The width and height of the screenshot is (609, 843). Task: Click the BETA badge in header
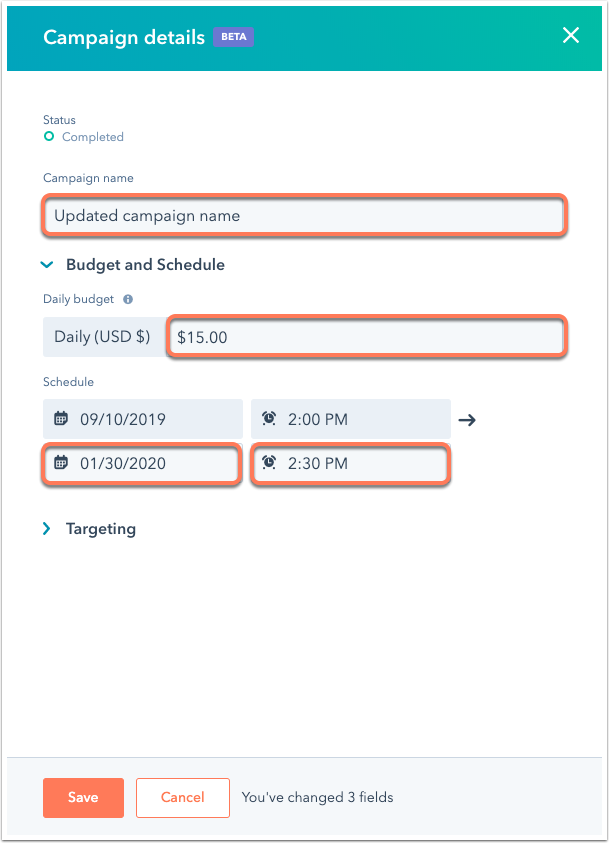click(234, 37)
